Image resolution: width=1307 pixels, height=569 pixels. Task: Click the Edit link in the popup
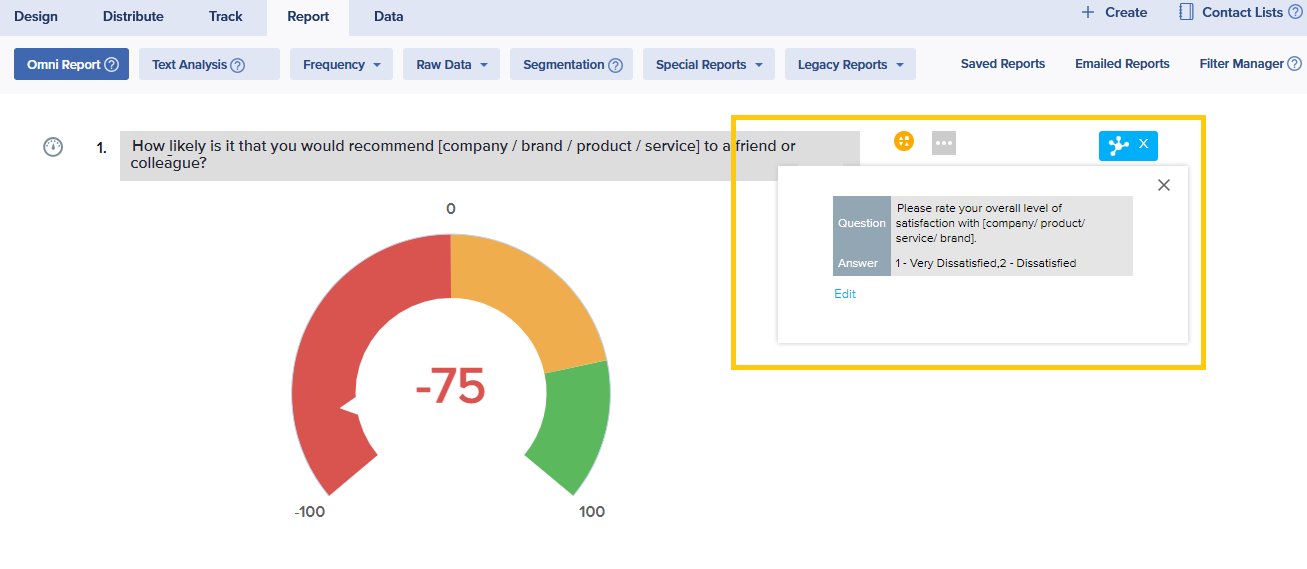tap(845, 294)
